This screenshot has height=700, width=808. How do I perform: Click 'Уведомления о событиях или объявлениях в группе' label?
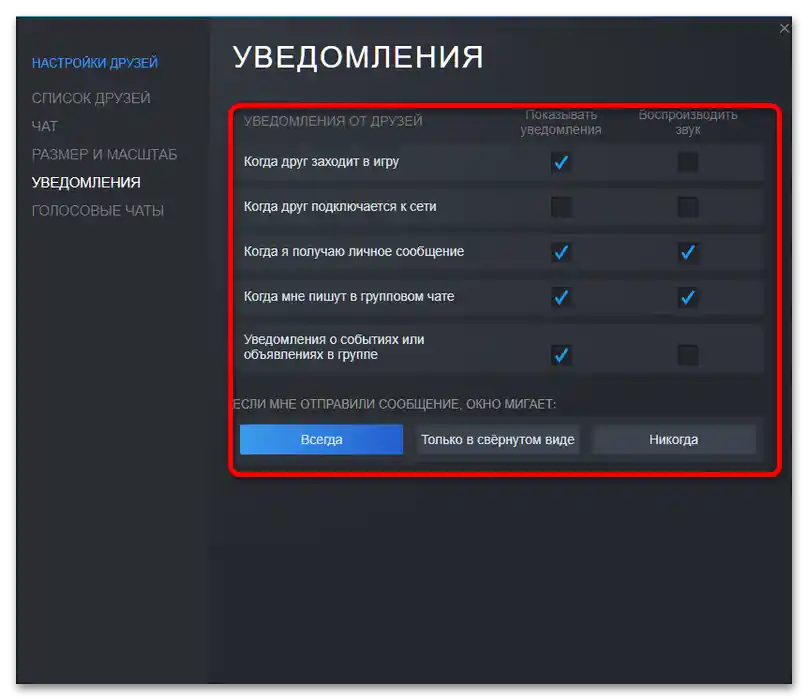(334, 347)
